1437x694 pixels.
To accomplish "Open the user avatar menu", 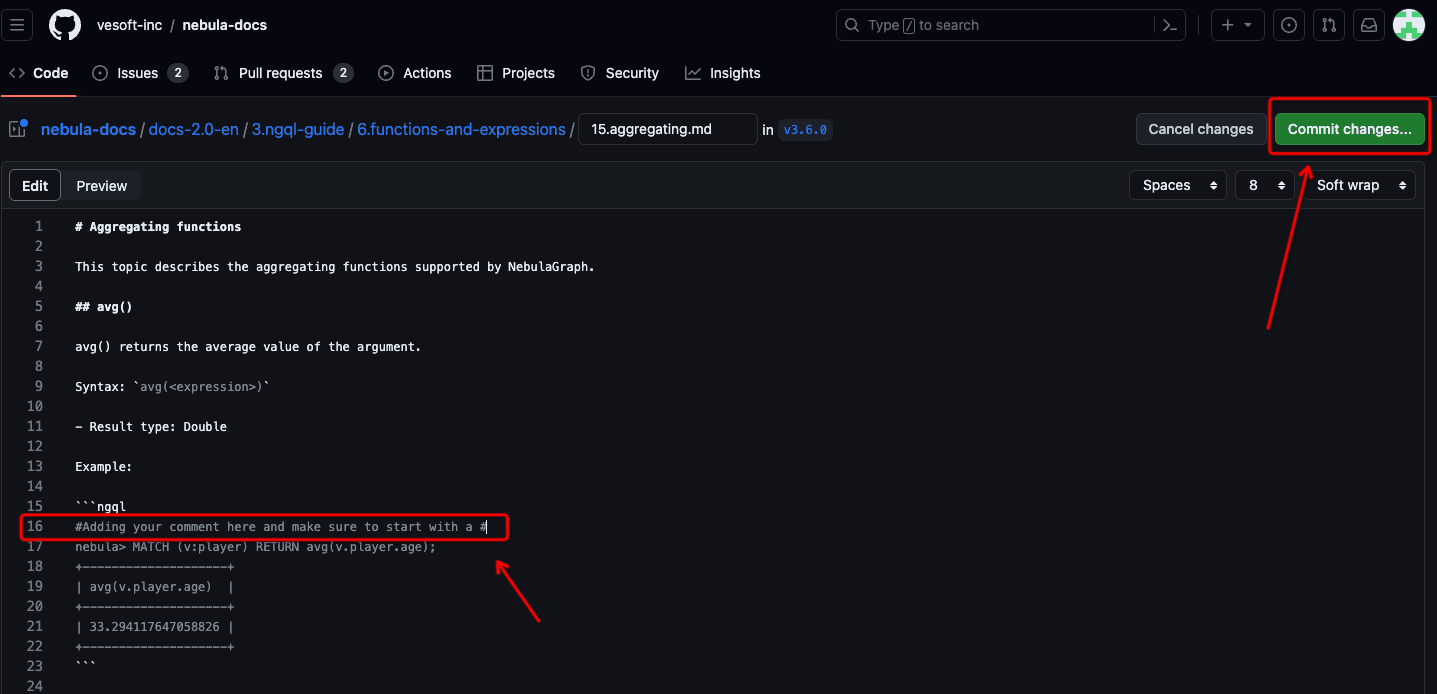I will point(1409,25).
